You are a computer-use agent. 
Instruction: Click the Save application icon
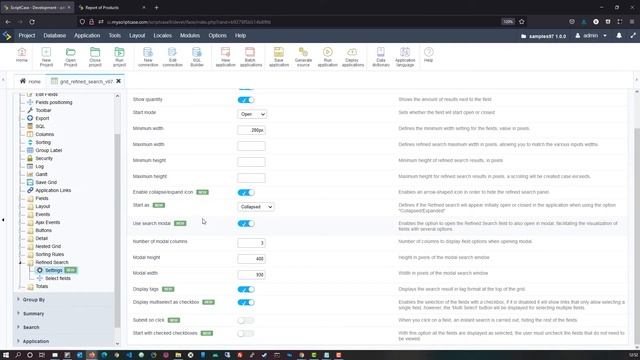point(279,57)
